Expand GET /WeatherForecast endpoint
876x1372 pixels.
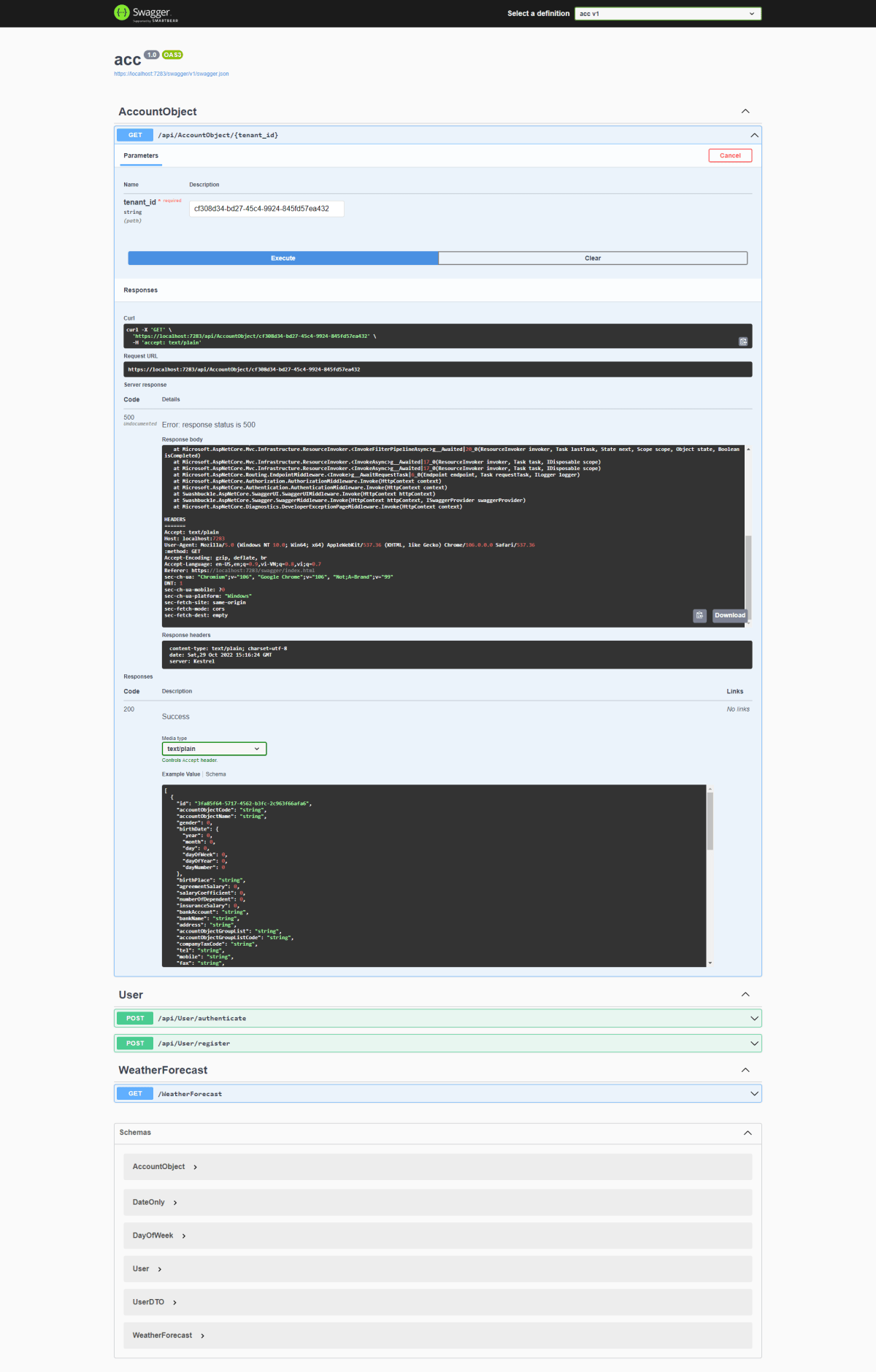tap(438, 1093)
